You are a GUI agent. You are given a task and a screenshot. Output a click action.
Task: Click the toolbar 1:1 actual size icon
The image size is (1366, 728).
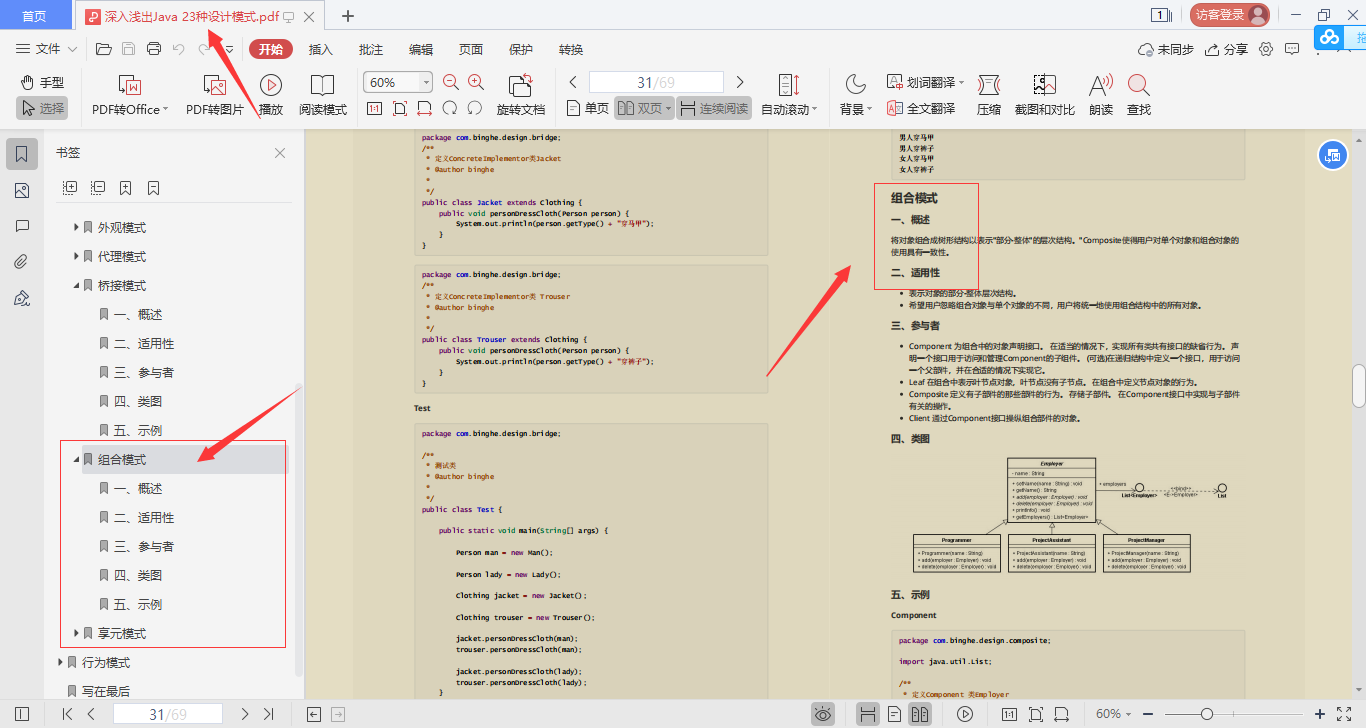[x=374, y=108]
